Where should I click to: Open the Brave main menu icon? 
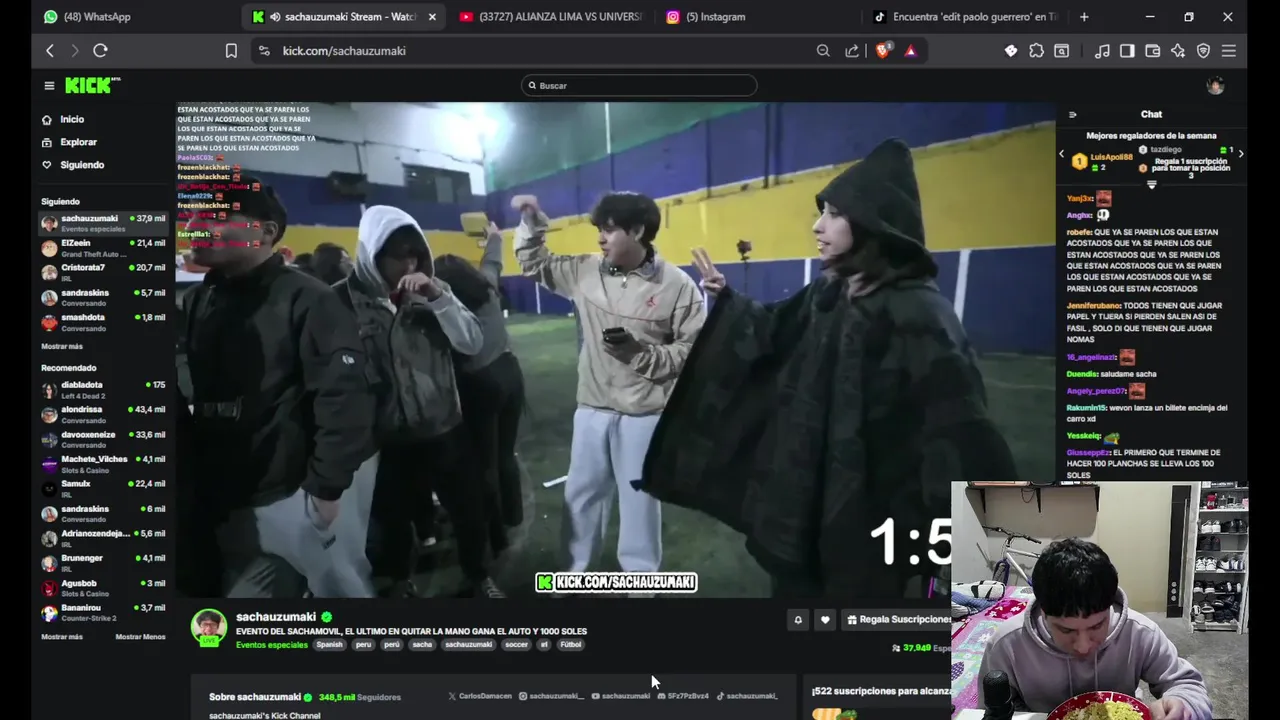point(1229,50)
